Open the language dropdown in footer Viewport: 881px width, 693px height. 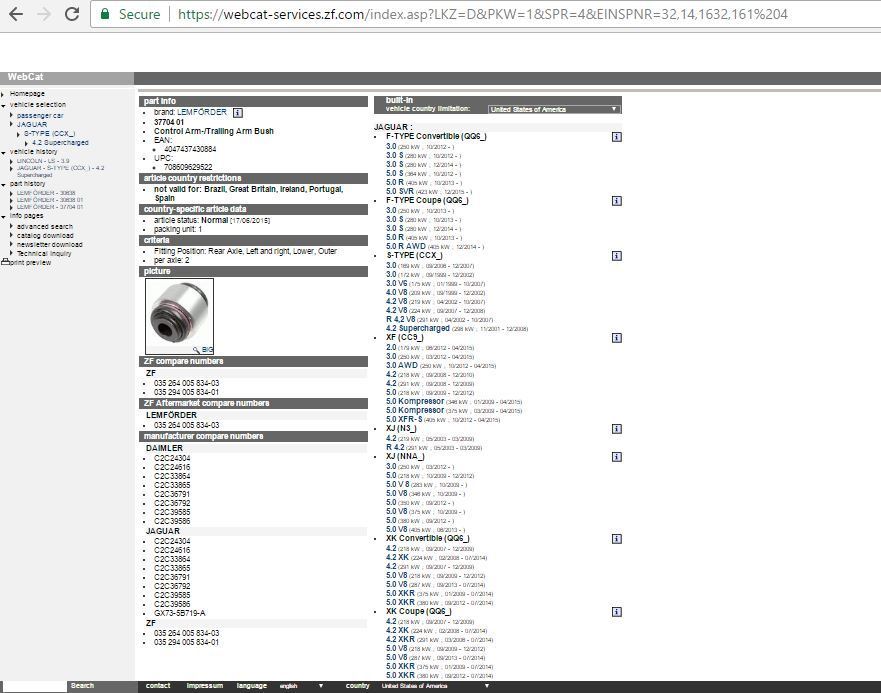tap(301, 686)
